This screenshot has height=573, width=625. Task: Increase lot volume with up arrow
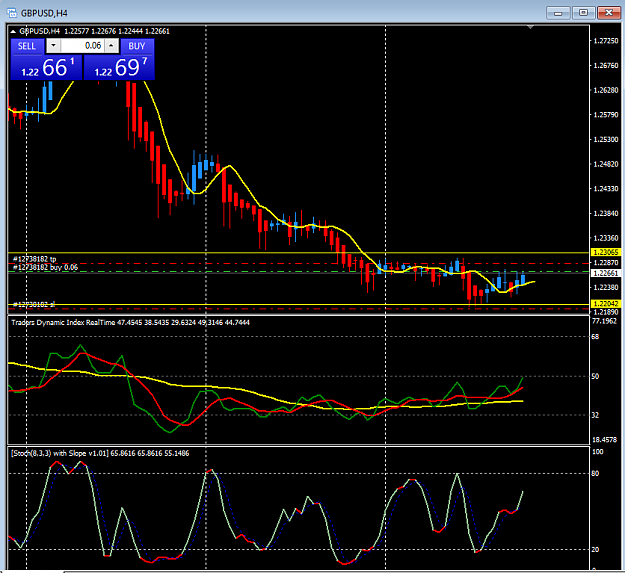click(x=111, y=46)
